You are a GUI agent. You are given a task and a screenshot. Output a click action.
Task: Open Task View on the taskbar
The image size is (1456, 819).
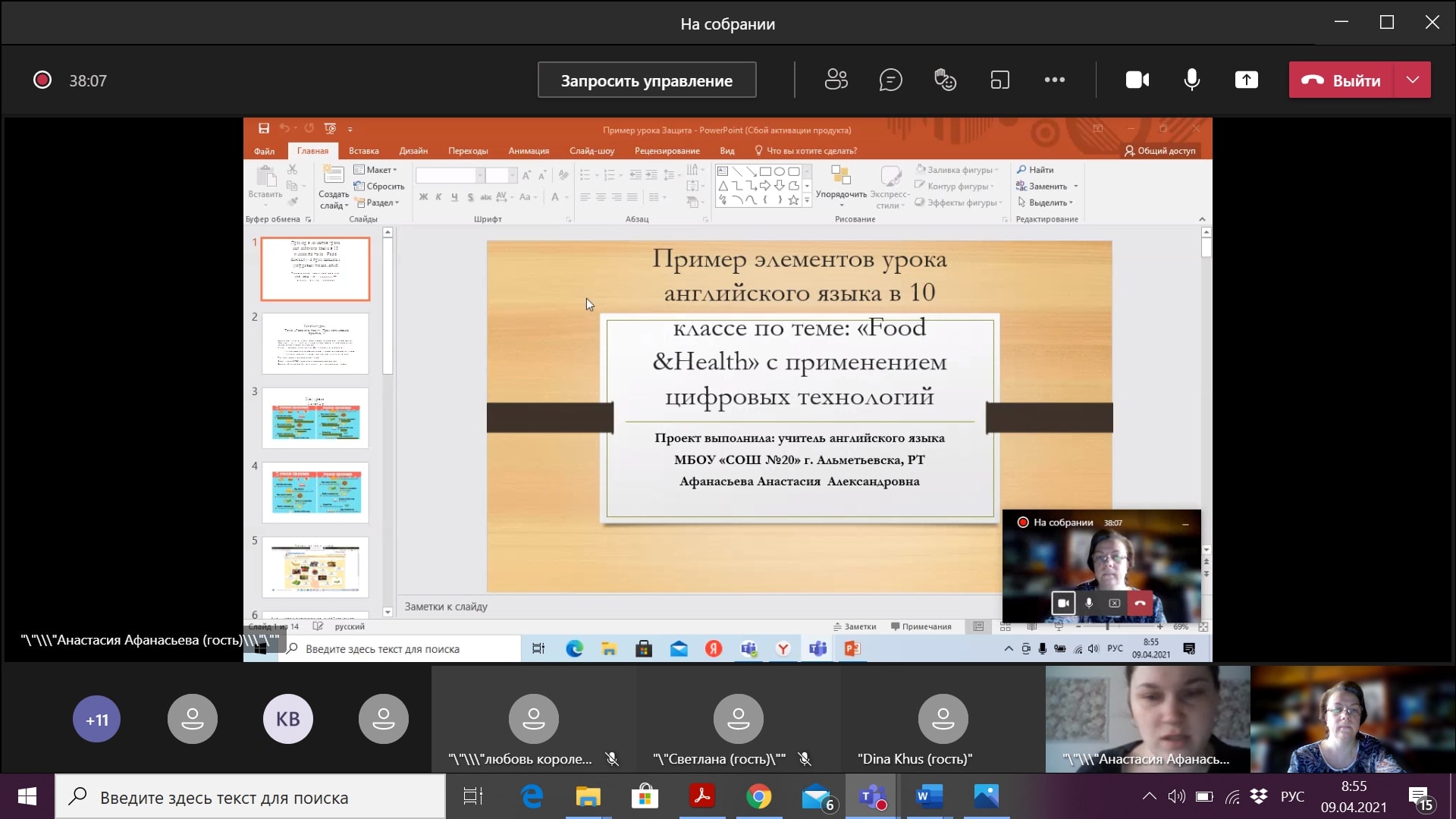pos(472,796)
